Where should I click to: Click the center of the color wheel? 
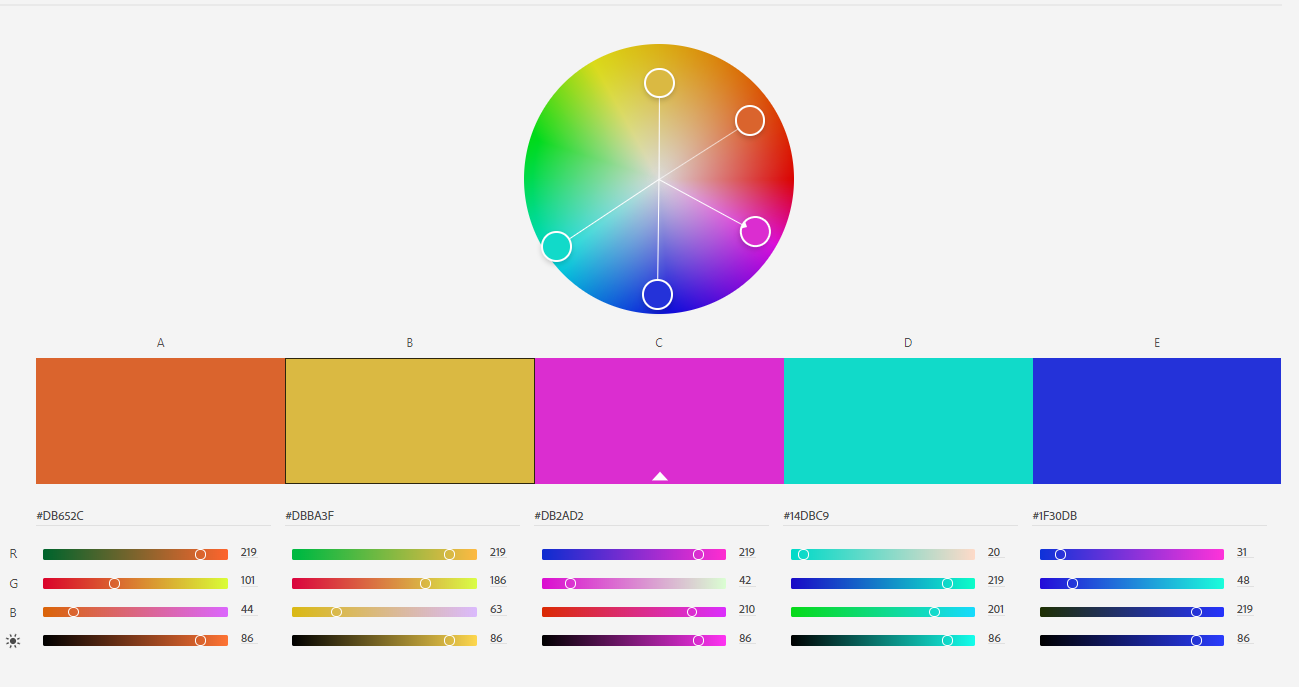pyautogui.click(x=659, y=180)
